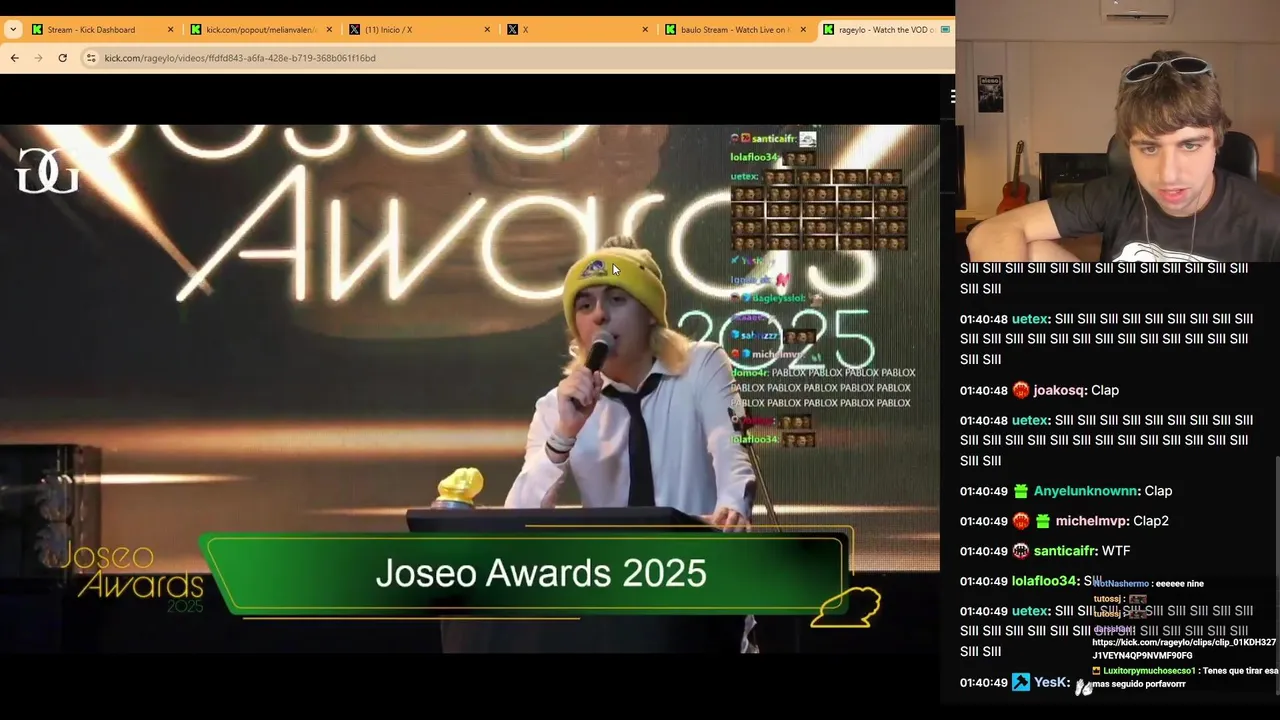Switch to the (11) Inicio / X tab

click(x=420, y=29)
